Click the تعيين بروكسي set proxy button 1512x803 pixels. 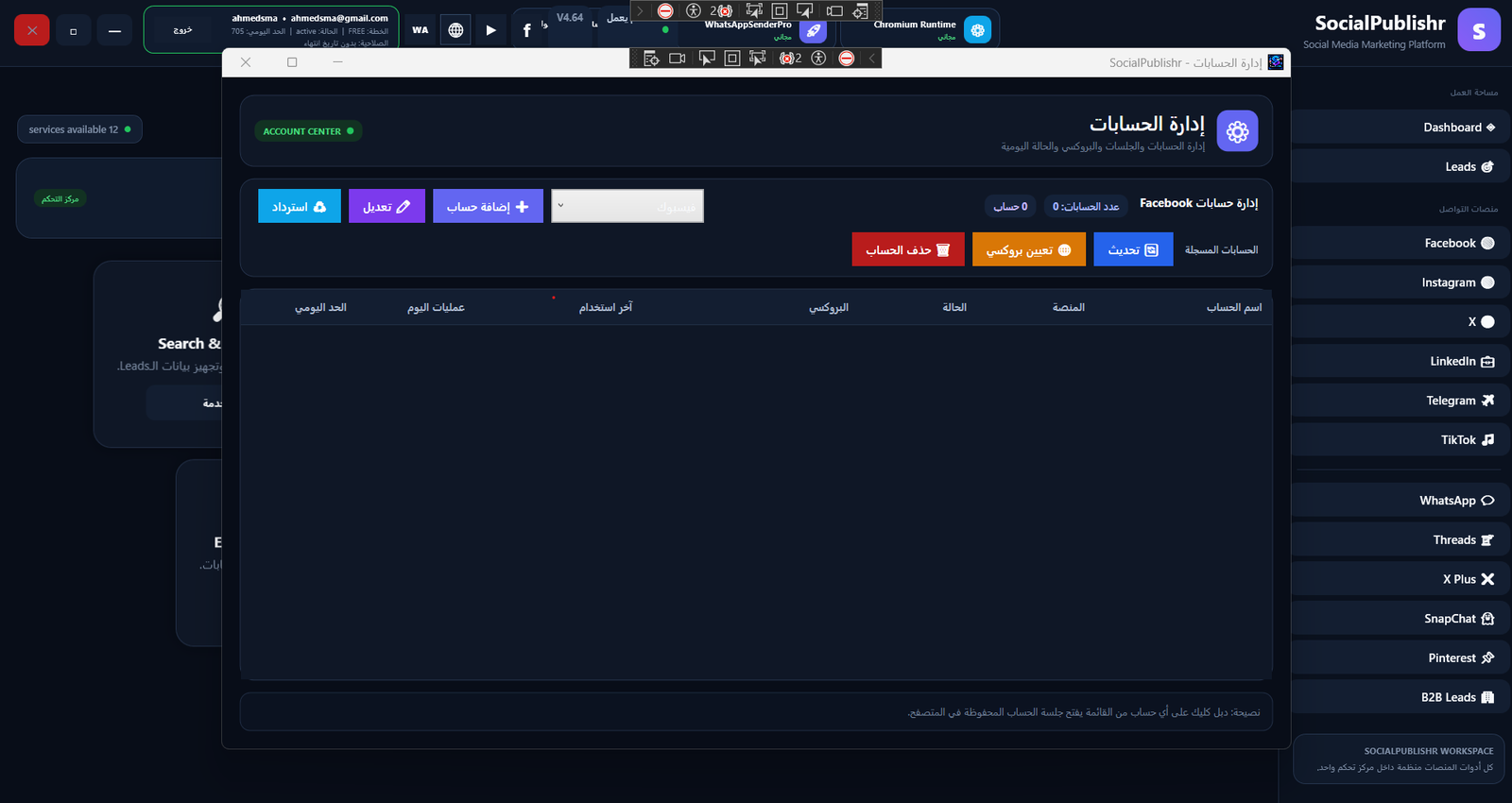1029,249
